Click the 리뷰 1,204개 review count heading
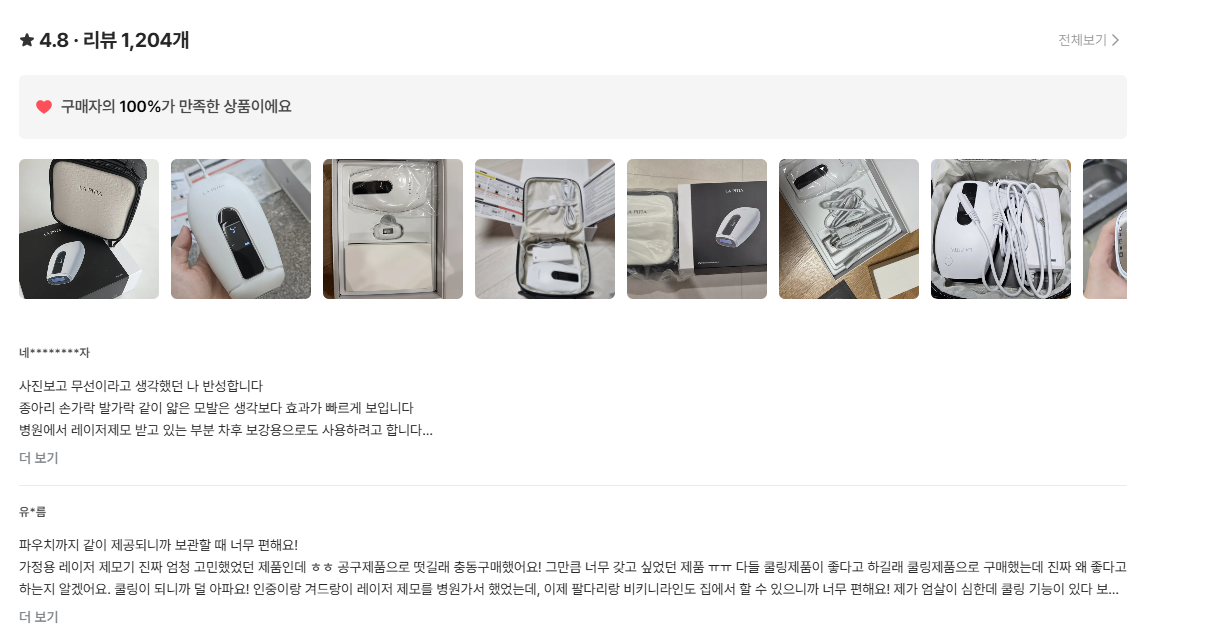The height and width of the screenshot is (633, 1221). 136,40
